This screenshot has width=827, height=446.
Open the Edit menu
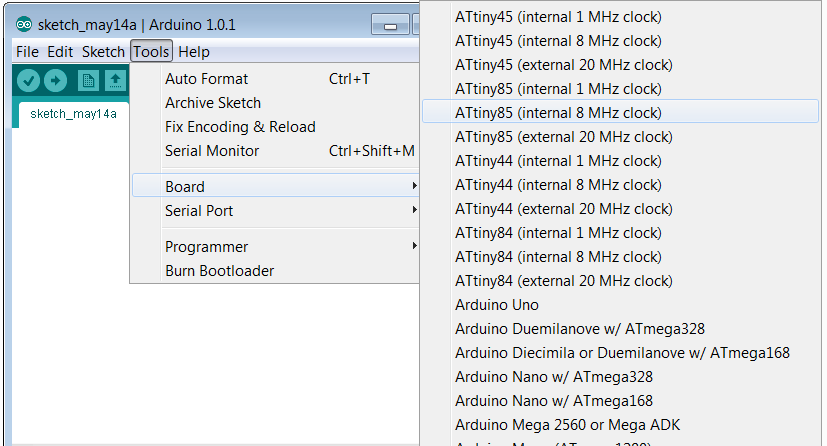[x=60, y=52]
